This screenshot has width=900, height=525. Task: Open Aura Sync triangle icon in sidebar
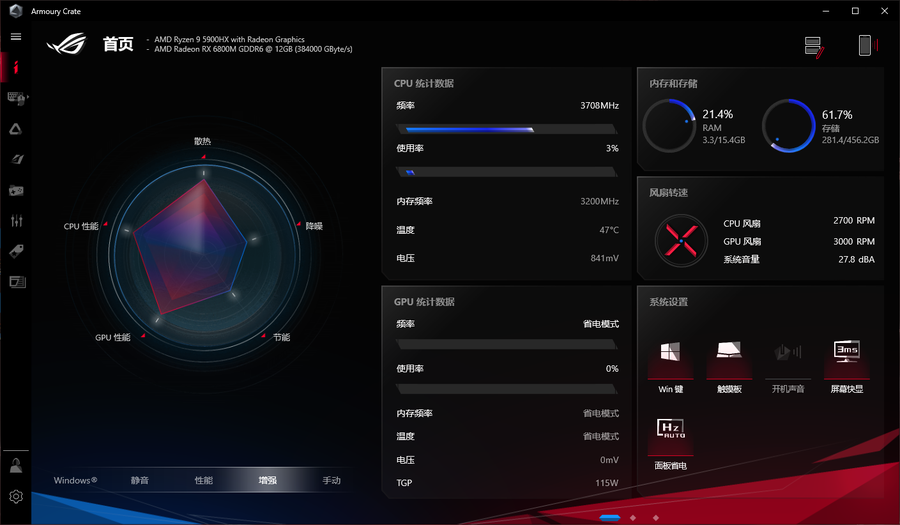coord(16,128)
